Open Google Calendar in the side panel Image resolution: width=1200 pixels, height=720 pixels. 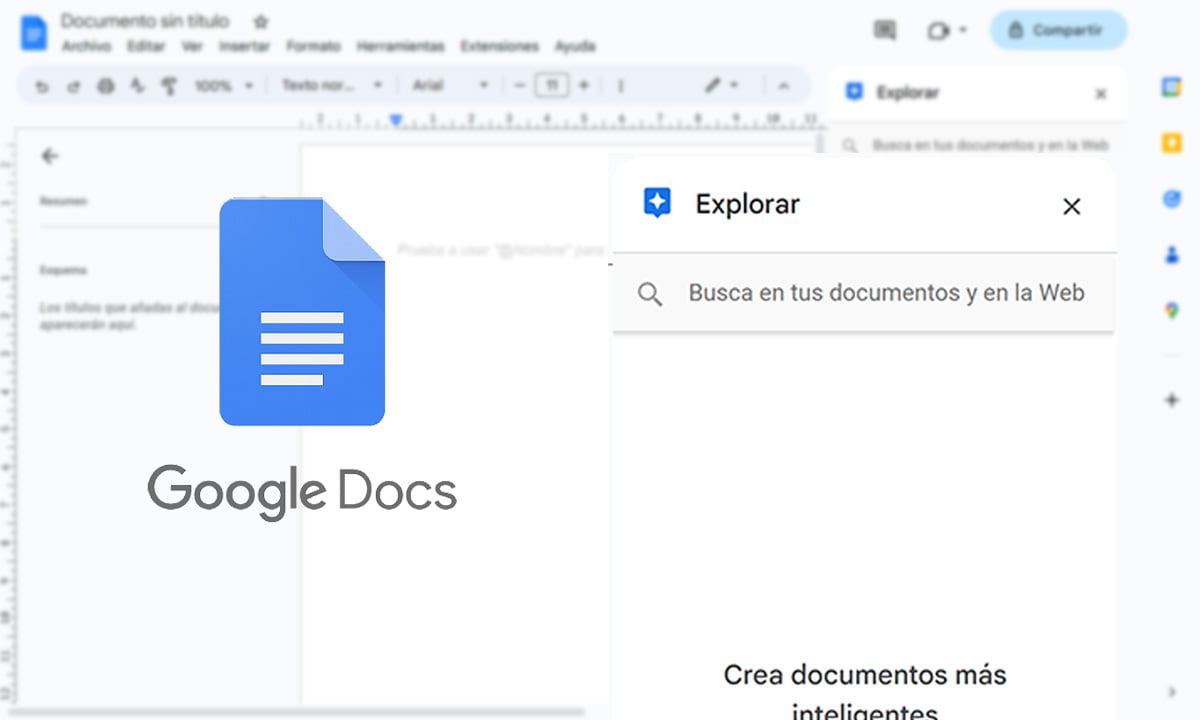(1171, 87)
